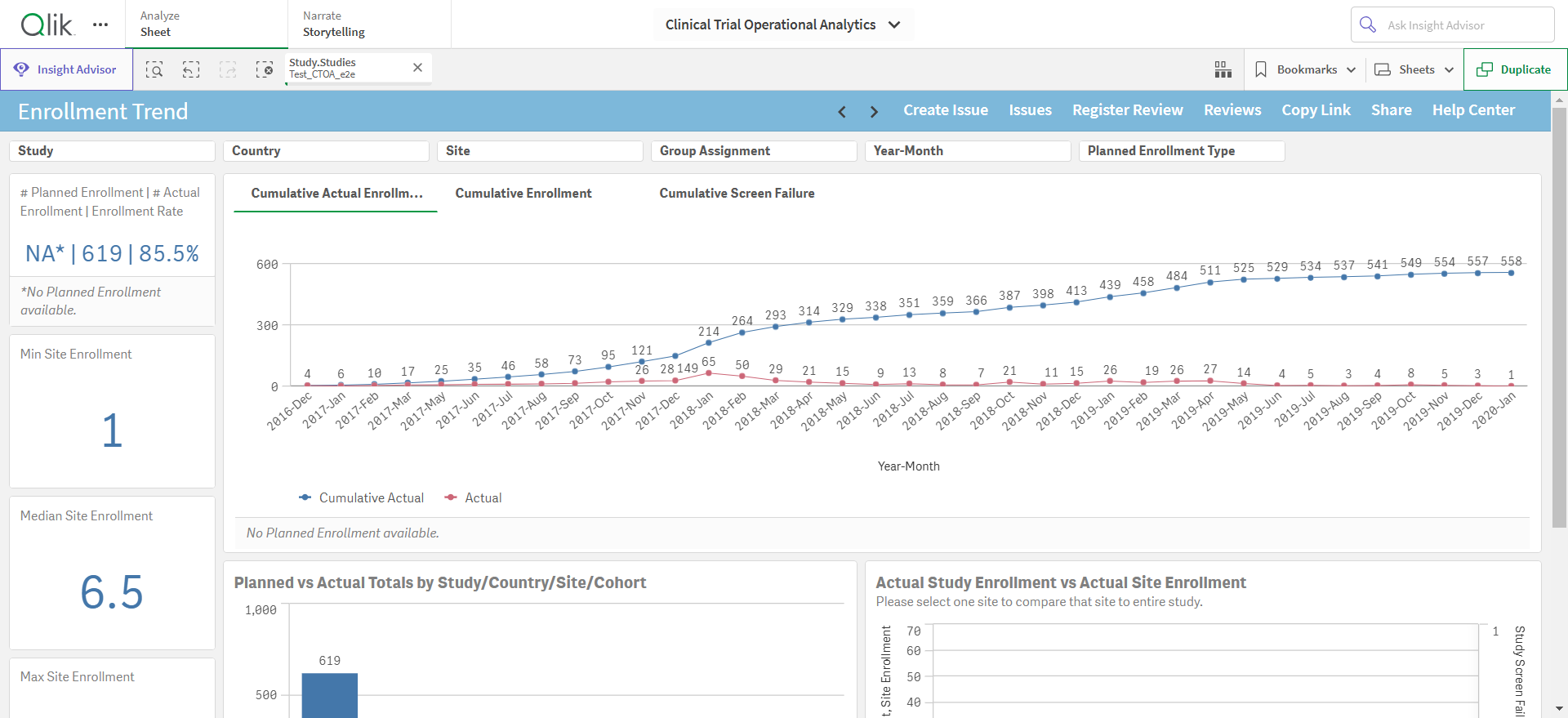Click scrollbar down arrow
Screen dimensions: 1568x718
point(1559,709)
